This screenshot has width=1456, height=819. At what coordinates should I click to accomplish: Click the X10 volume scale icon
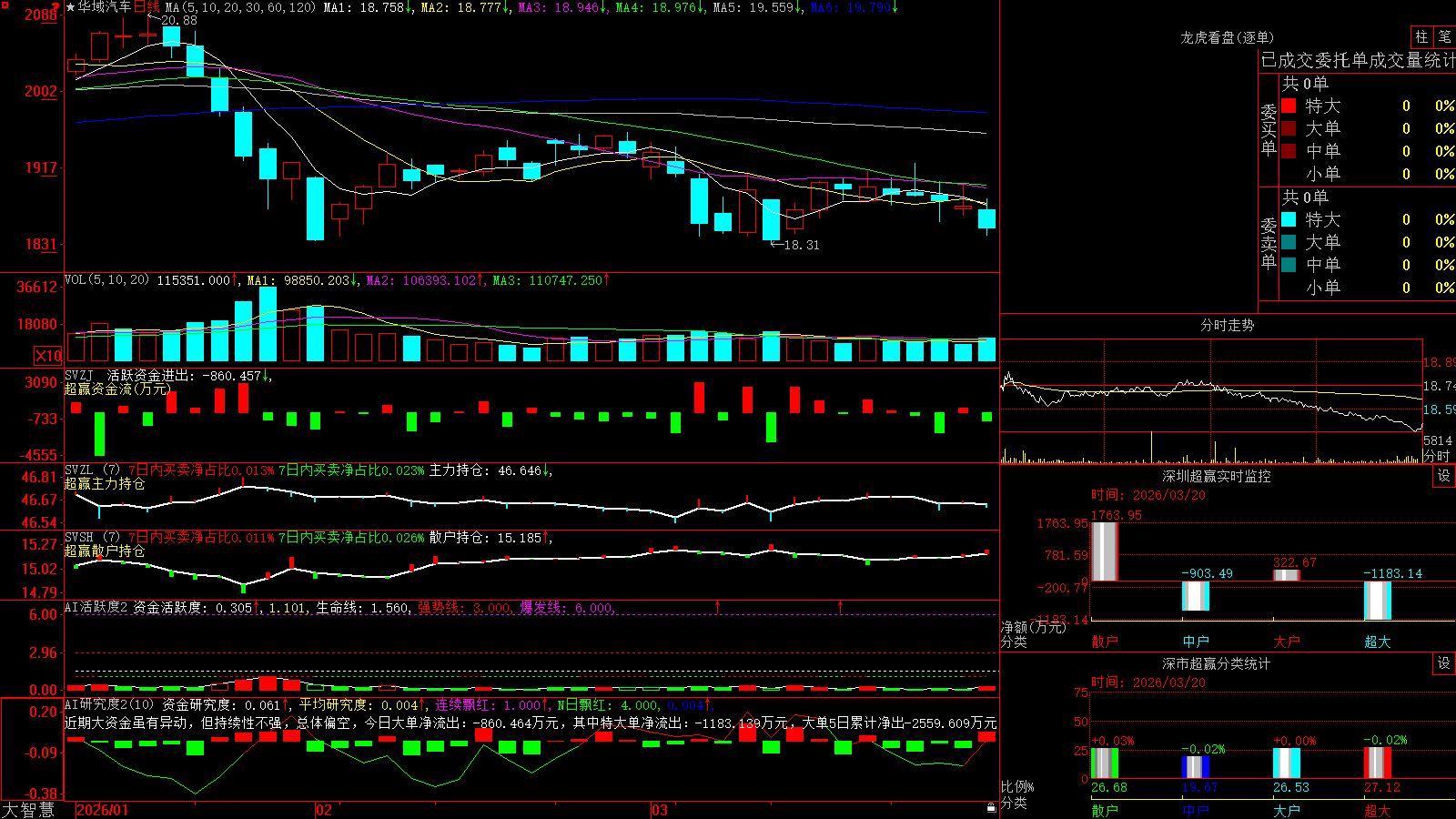pos(48,356)
